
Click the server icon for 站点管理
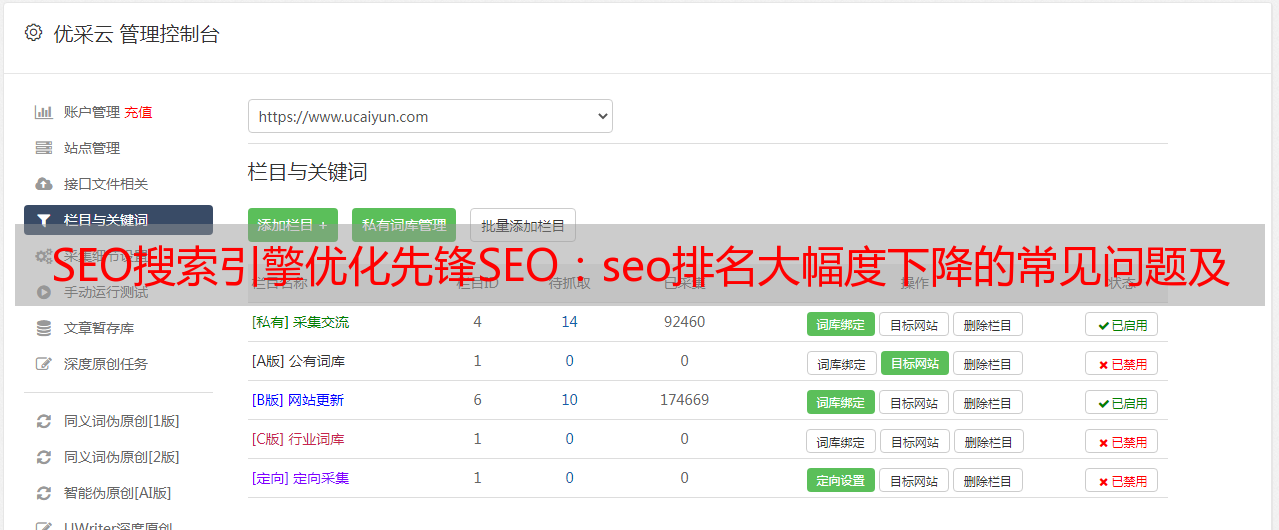[x=44, y=148]
